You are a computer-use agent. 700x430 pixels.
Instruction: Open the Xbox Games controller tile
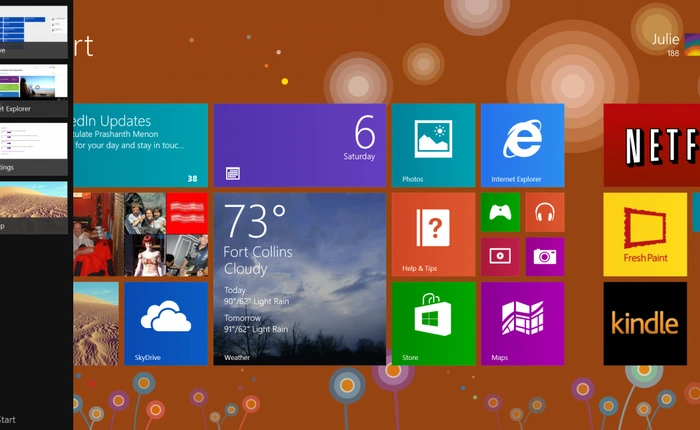500,212
